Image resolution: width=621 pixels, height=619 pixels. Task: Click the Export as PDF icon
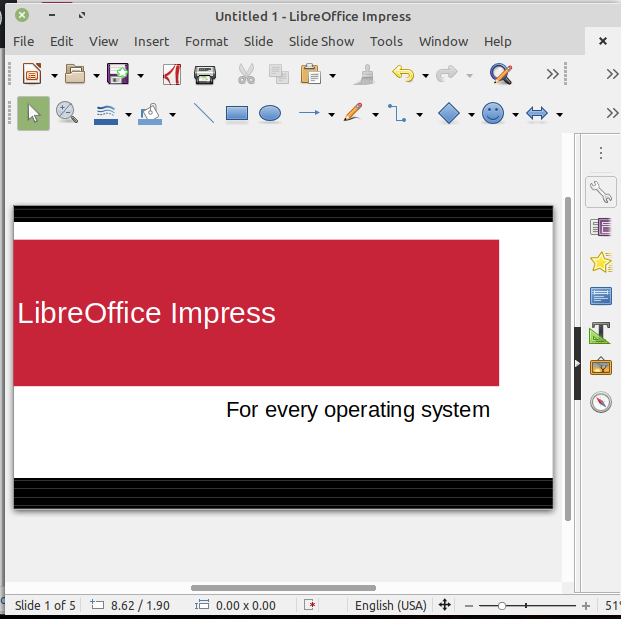[x=171, y=74]
